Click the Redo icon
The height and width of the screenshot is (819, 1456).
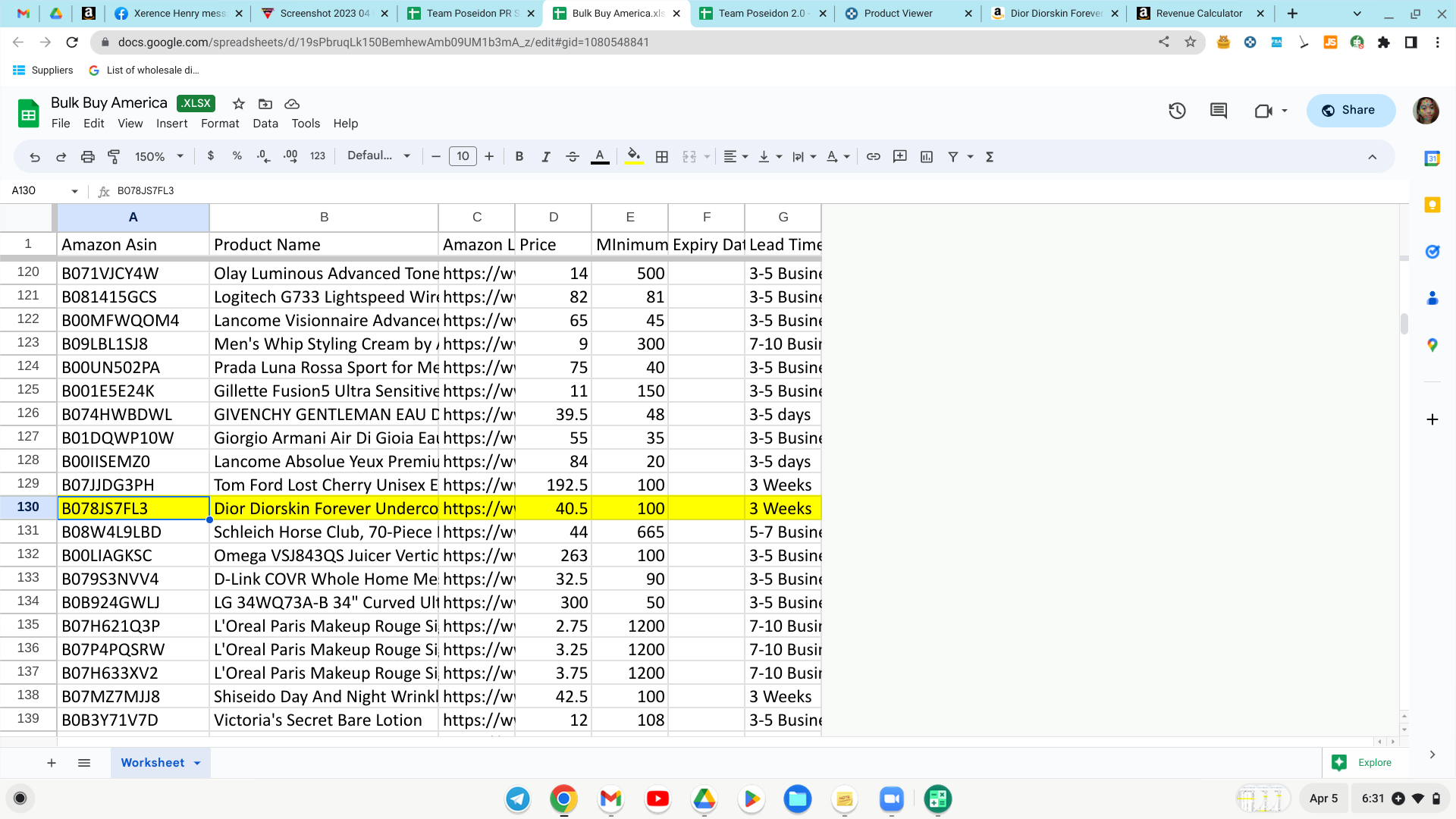click(x=61, y=157)
